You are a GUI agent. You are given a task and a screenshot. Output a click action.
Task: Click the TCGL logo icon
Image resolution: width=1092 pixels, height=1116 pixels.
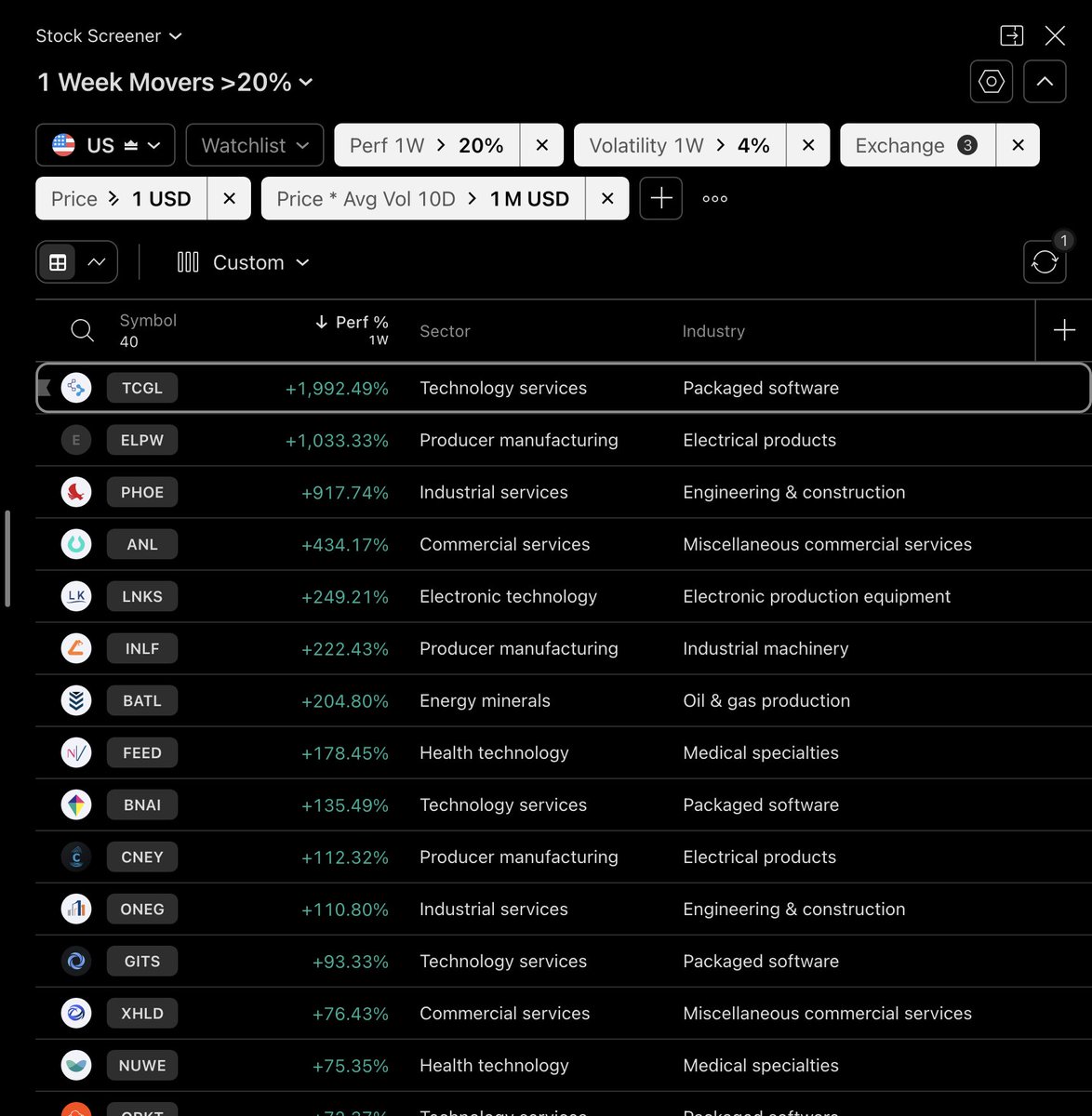76,388
